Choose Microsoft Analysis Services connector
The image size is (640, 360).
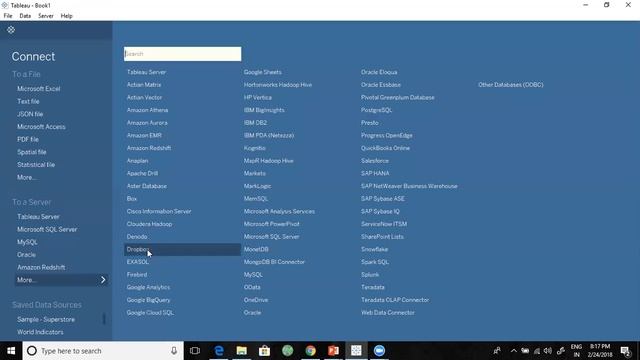pyautogui.click(x=279, y=211)
